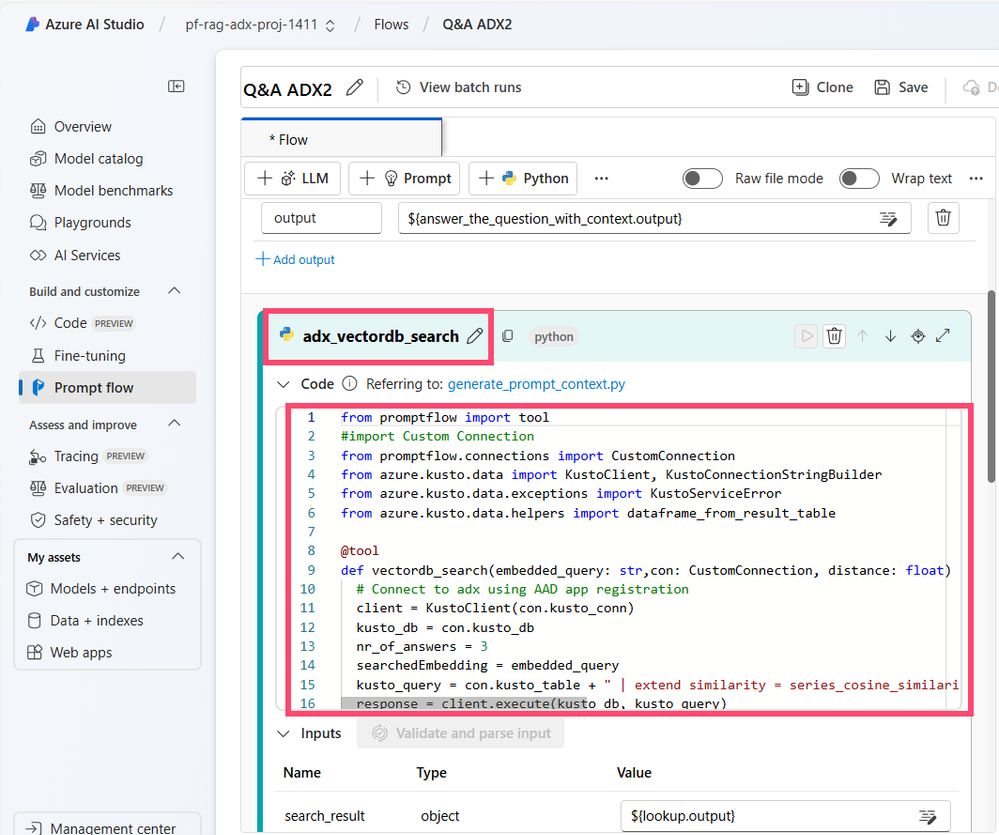Image resolution: width=999 pixels, height=835 pixels.
Task: Open Safety + security page
Action: coord(93,520)
